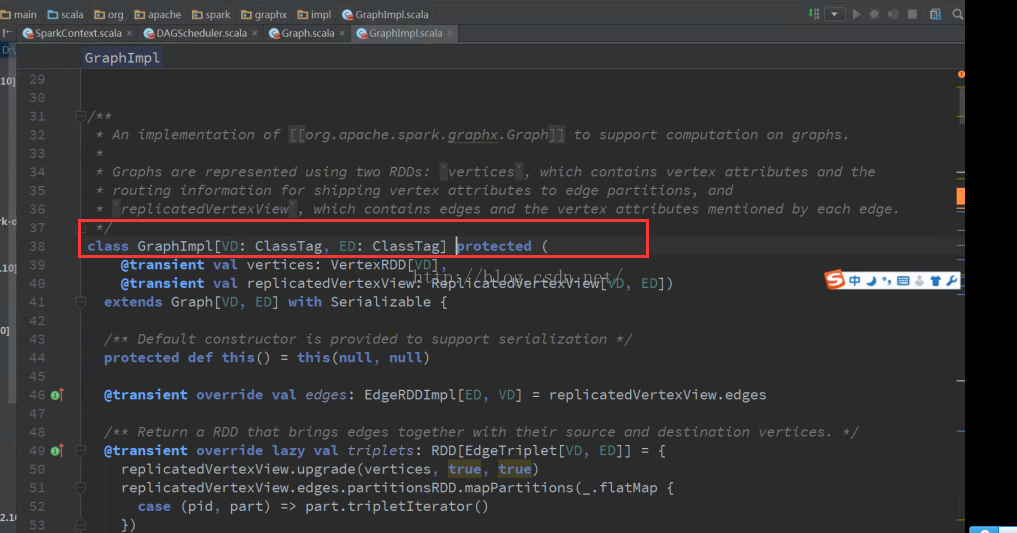1017x533 pixels.
Task: Collapse the triplets block fold at line 49
Action: [80, 450]
